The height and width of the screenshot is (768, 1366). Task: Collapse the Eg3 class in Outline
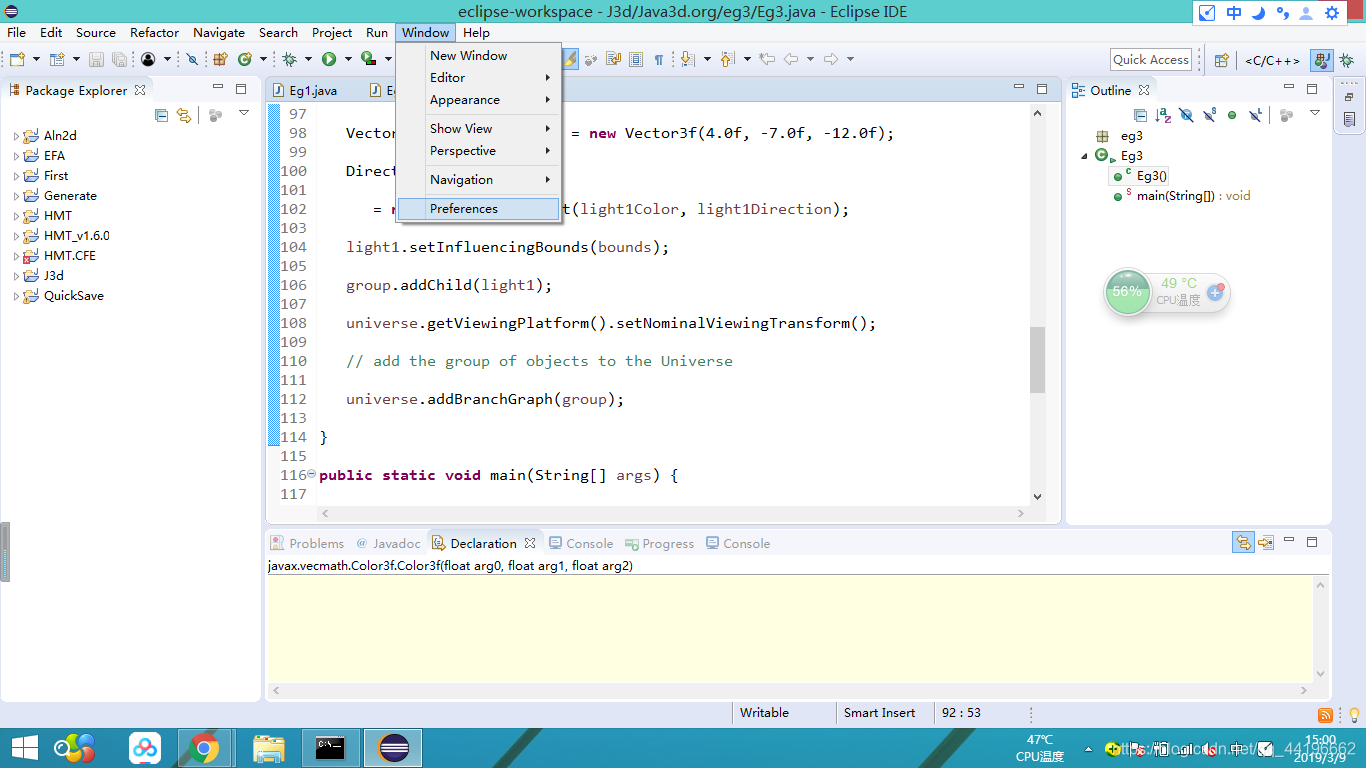coord(1085,156)
